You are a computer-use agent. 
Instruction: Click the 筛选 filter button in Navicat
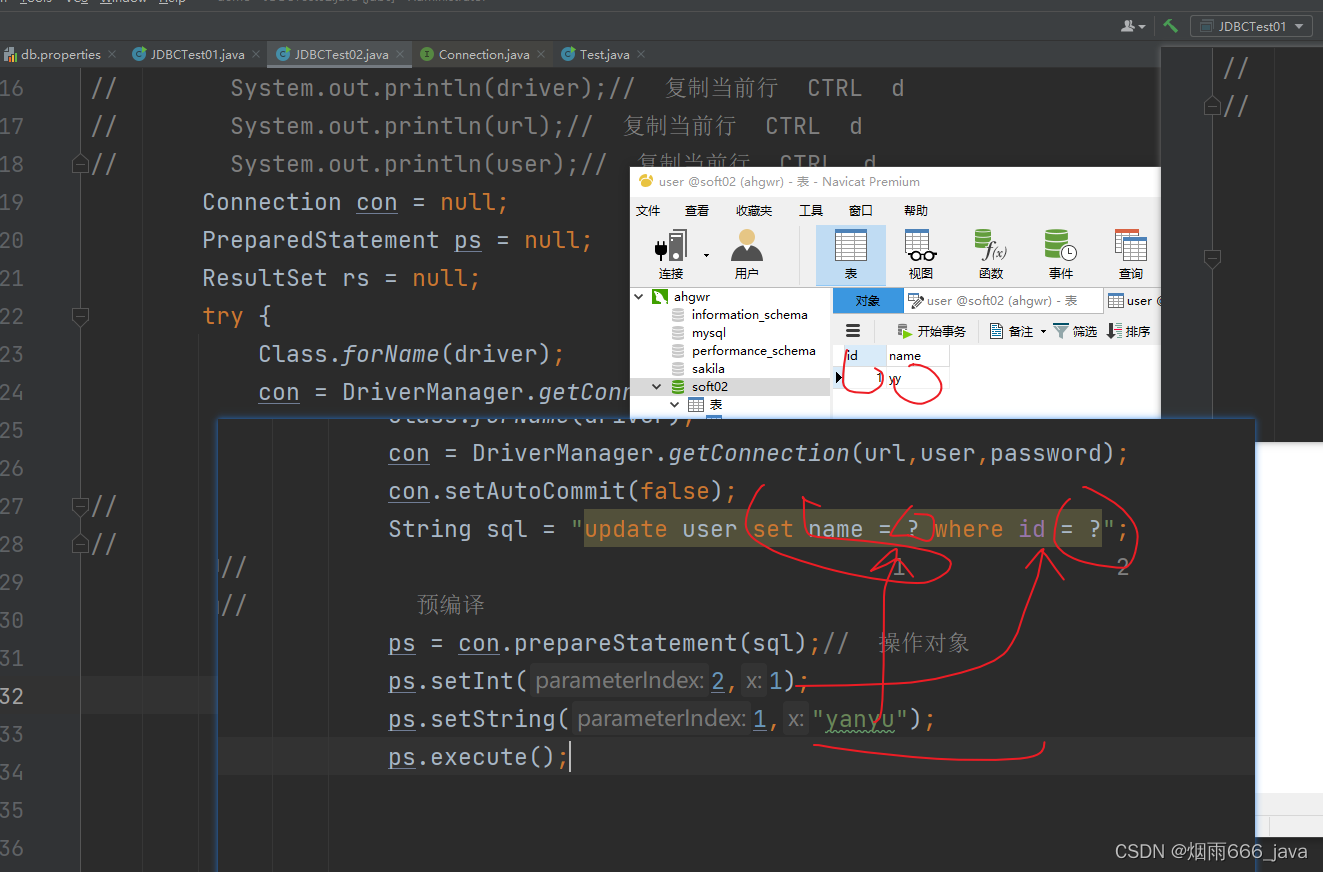click(x=1075, y=331)
